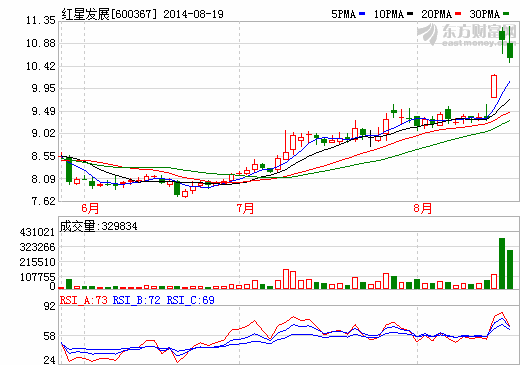520x365 pixels.
Task: Click the 10PMA legend label
Action: coord(389,14)
